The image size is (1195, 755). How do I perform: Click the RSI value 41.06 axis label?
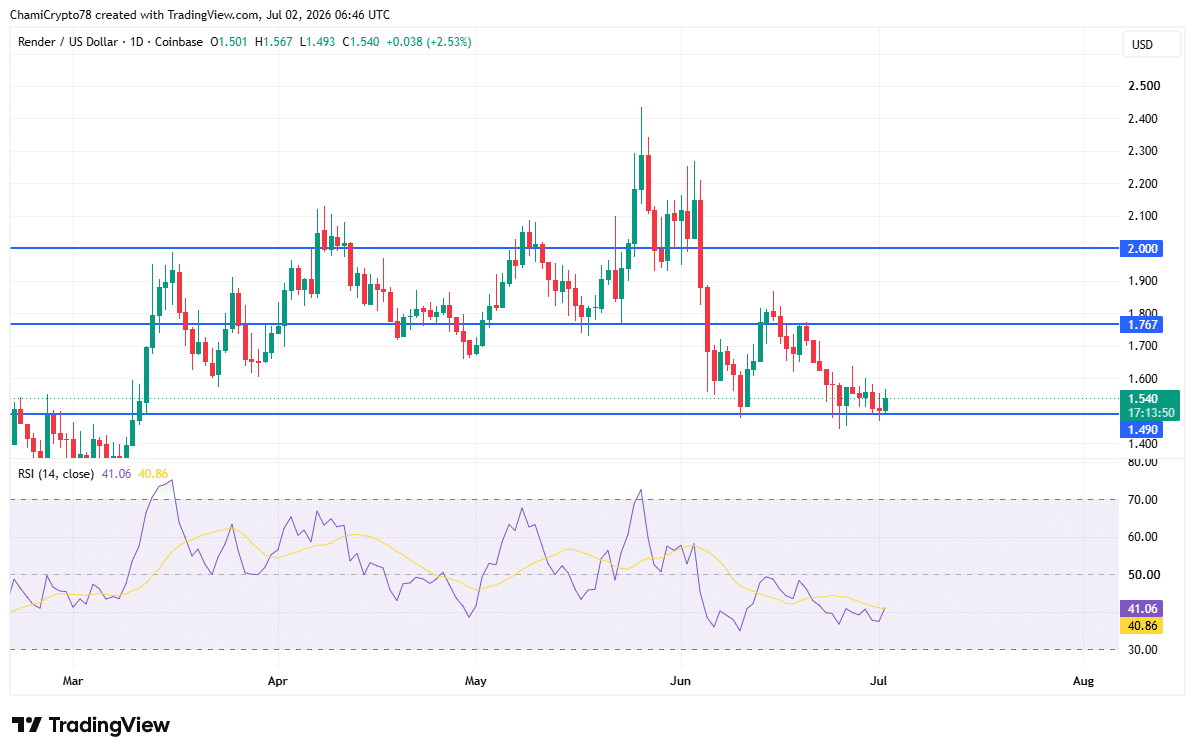[1142, 609]
